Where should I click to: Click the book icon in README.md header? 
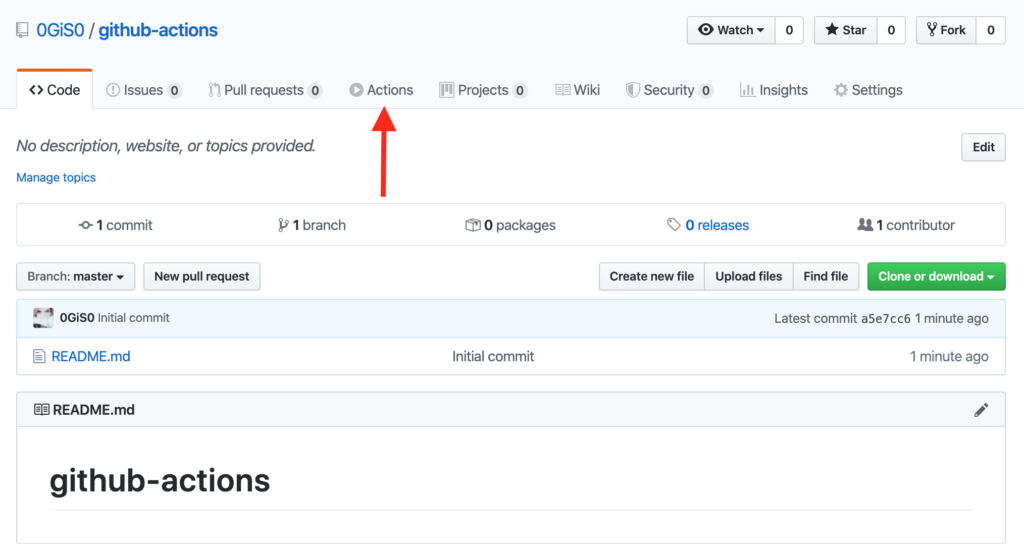tap(41, 409)
